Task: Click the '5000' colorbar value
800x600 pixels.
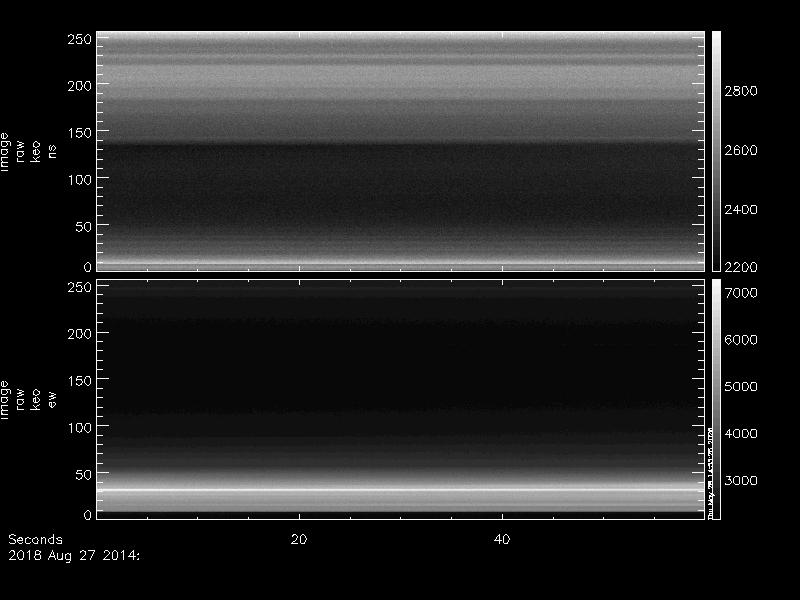Action: click(741, 387)
